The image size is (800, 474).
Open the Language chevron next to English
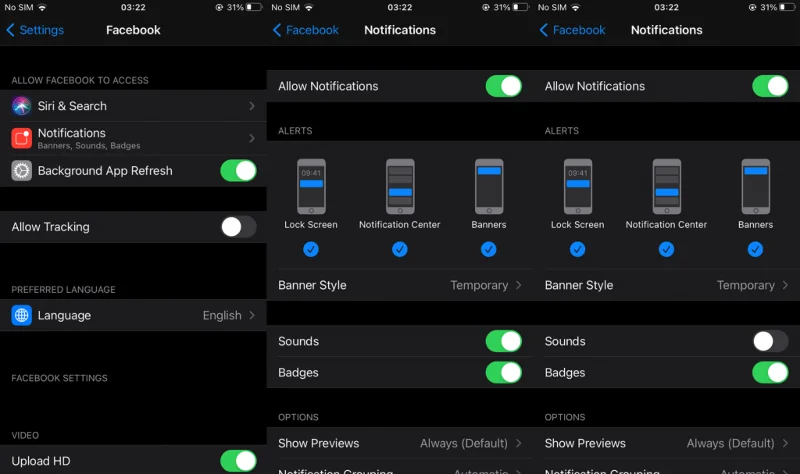252,315
